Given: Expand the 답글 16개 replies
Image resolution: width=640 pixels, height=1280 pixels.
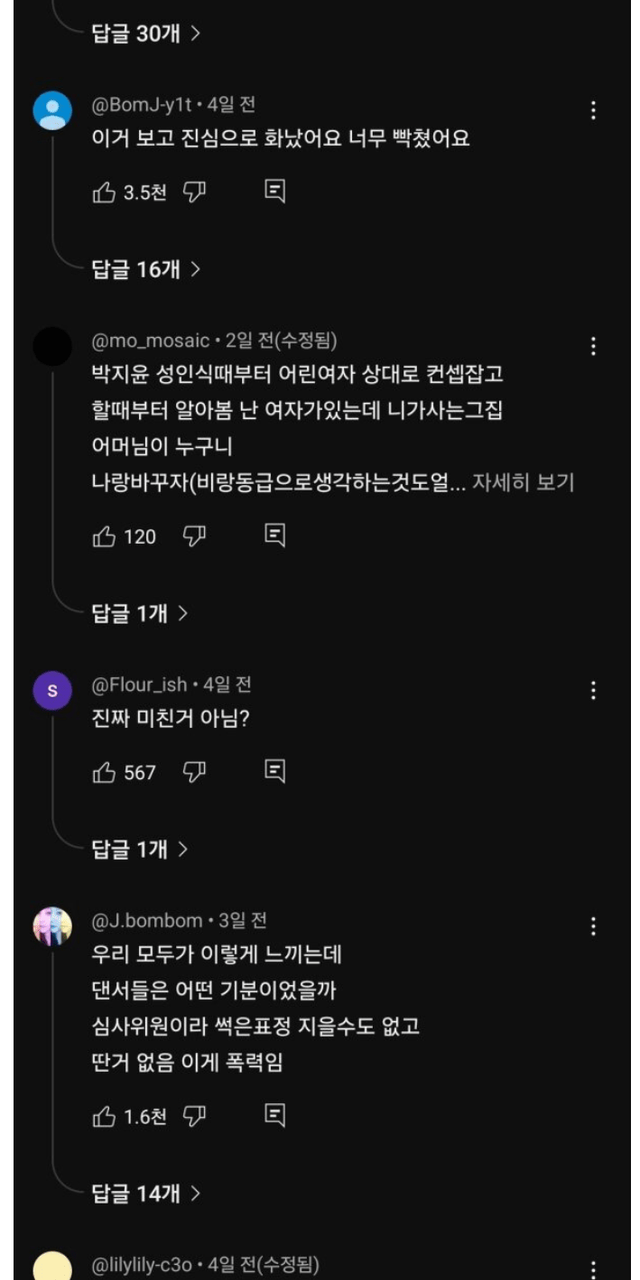Looking at the screenshot, I should [146, 269].
